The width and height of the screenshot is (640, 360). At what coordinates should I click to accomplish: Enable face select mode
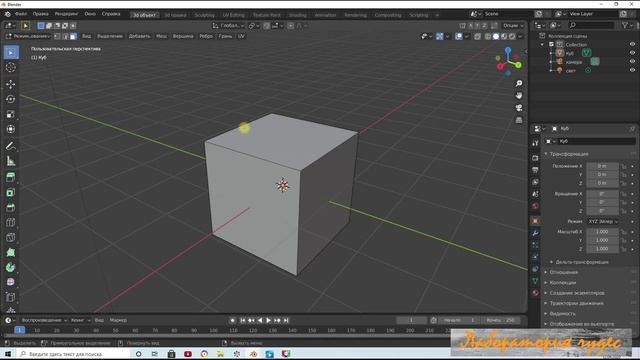coord(73,36)
